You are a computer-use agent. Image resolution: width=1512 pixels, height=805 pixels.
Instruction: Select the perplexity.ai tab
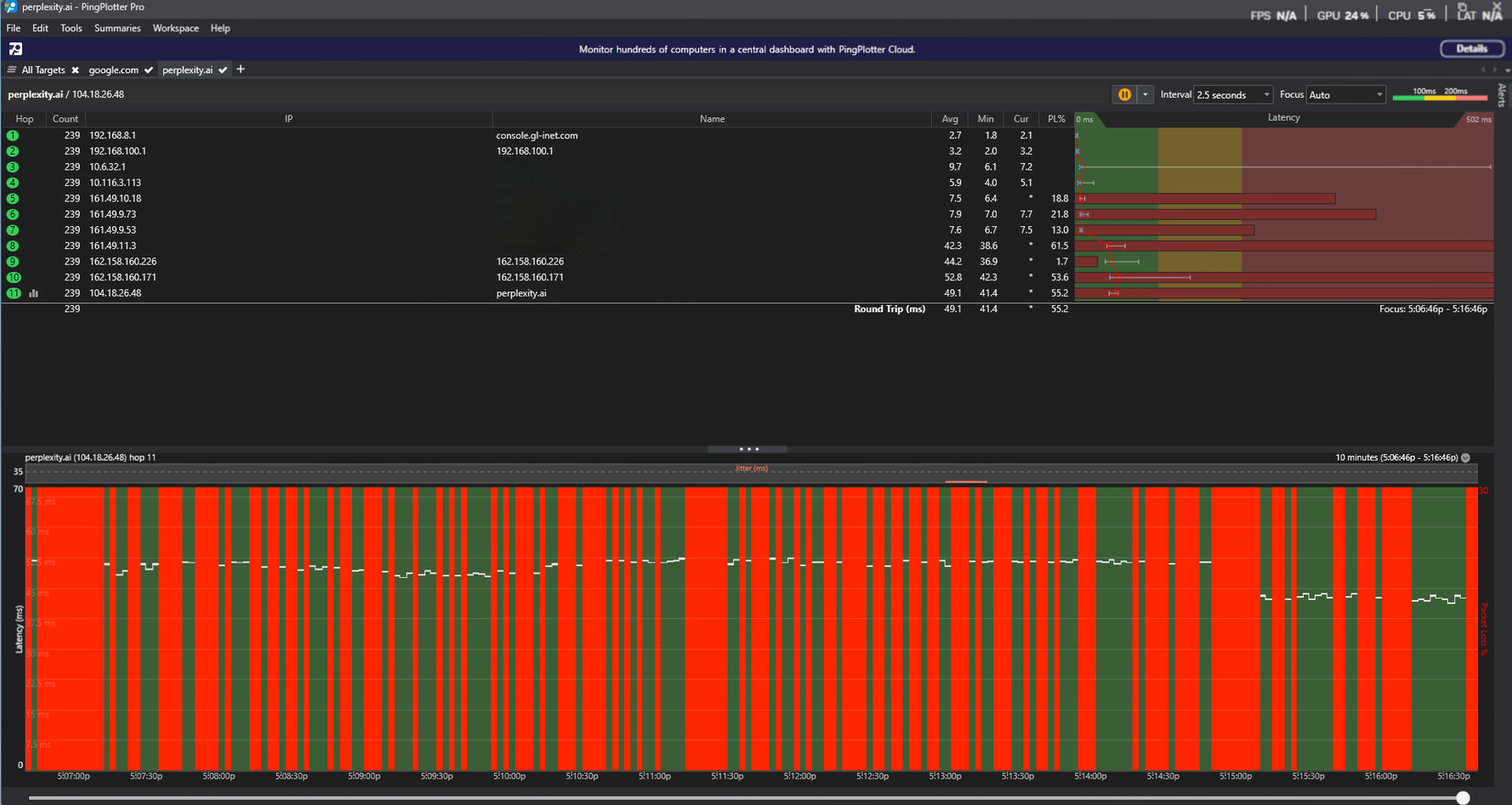[188, 70]
